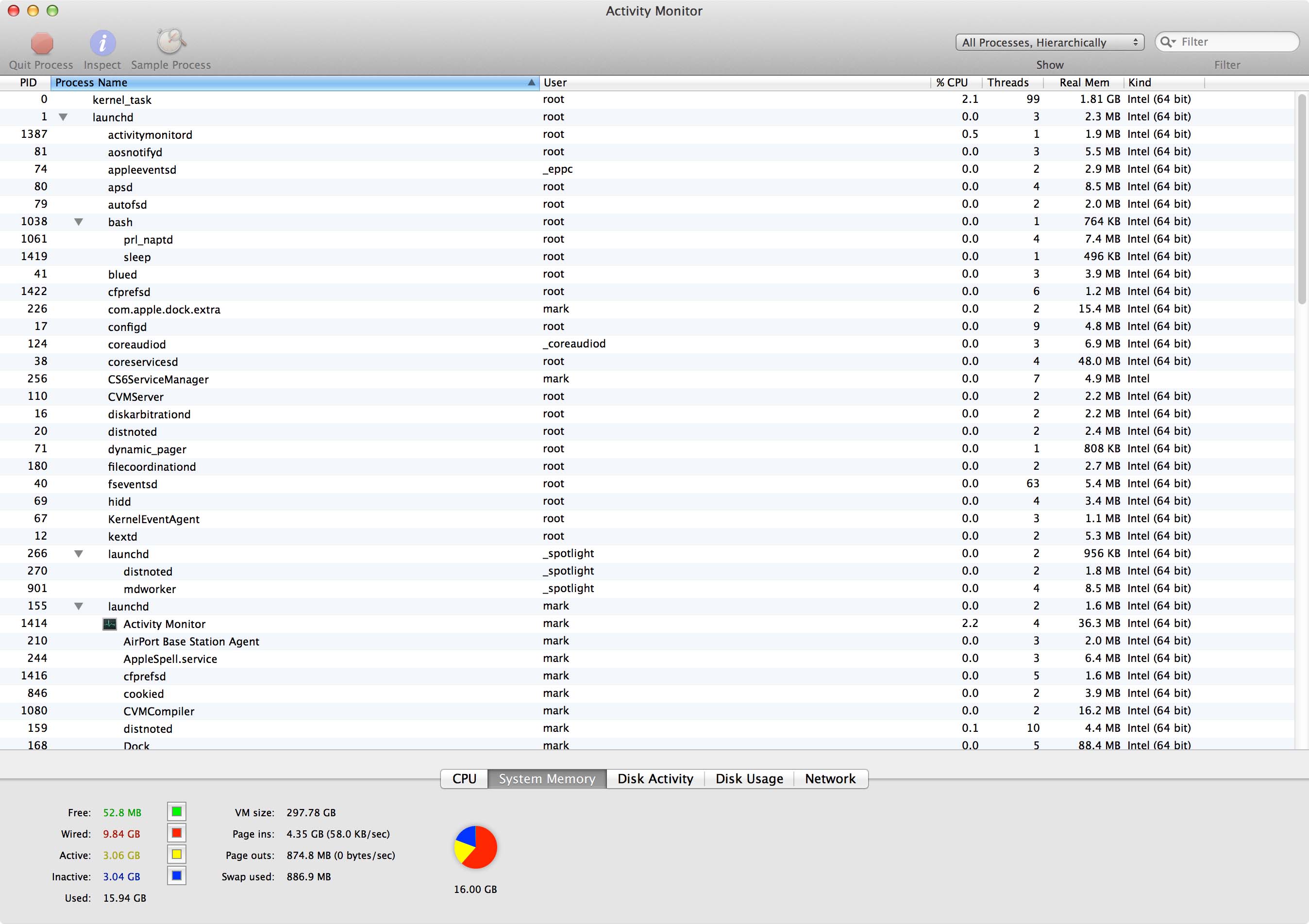The image size is (1309, 924).
Task: Select distnoted with PID 159
Action: pos(647,728)
